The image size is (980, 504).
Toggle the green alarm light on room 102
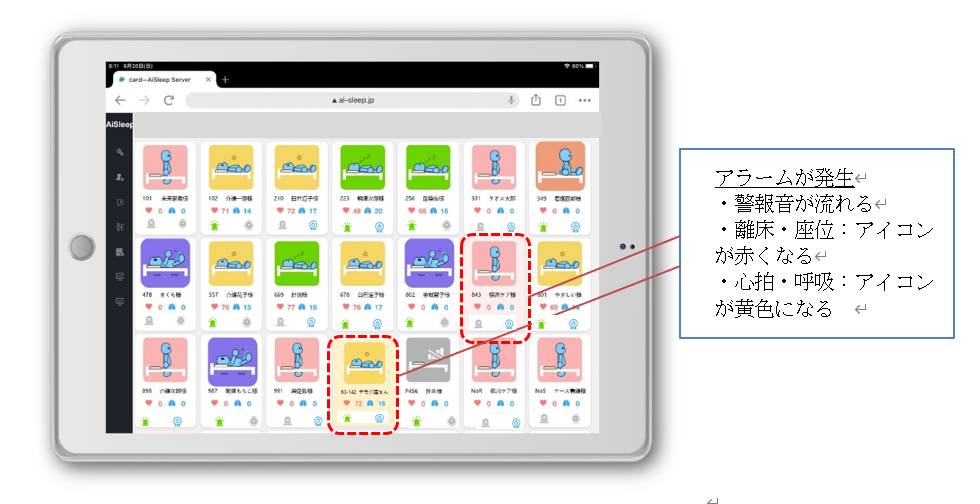point(214,226)
